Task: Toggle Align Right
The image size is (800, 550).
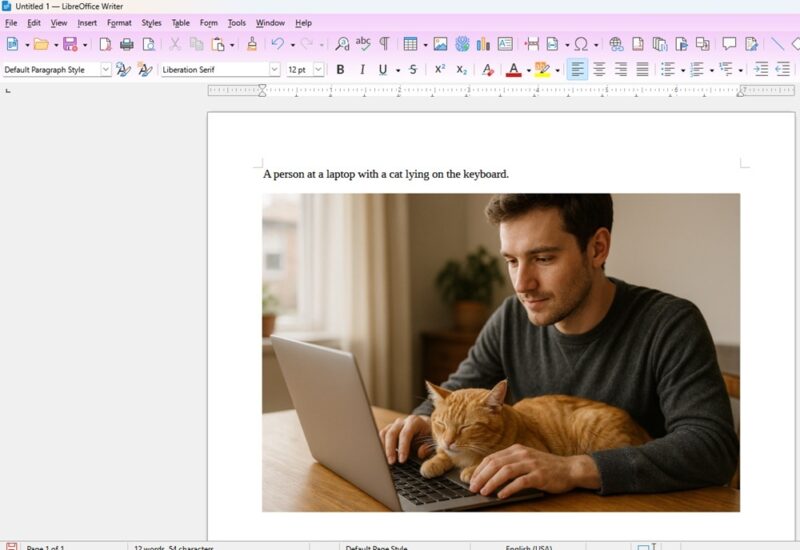Action: tap(621, 70)
